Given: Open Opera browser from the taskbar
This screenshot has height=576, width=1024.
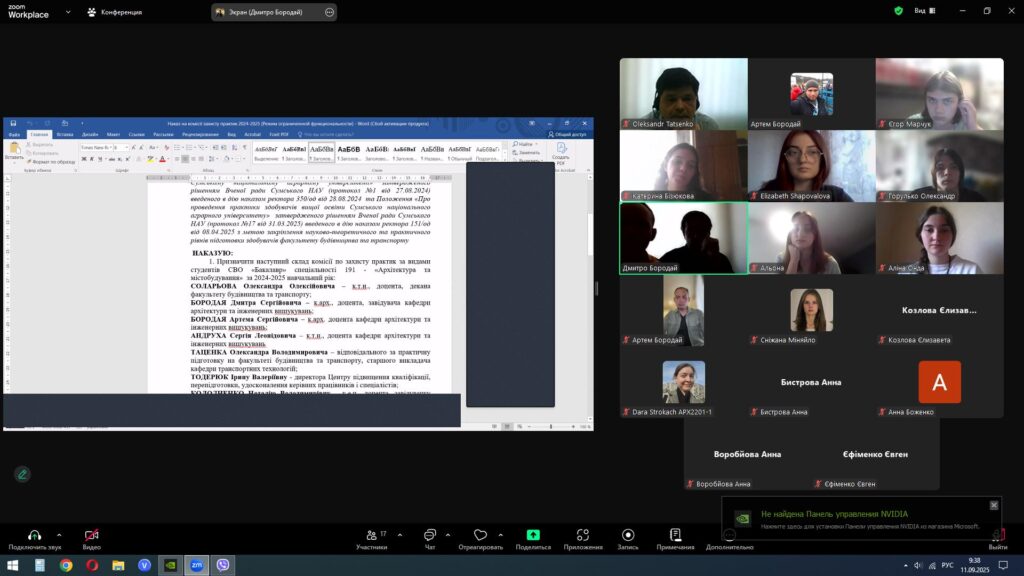Looking at the screenshot, I should 92,565.
